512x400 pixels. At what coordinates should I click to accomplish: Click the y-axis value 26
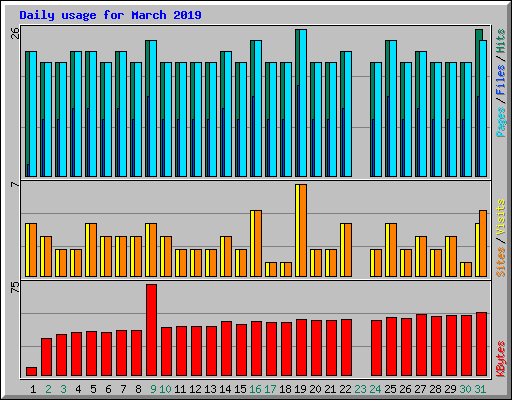15,33
